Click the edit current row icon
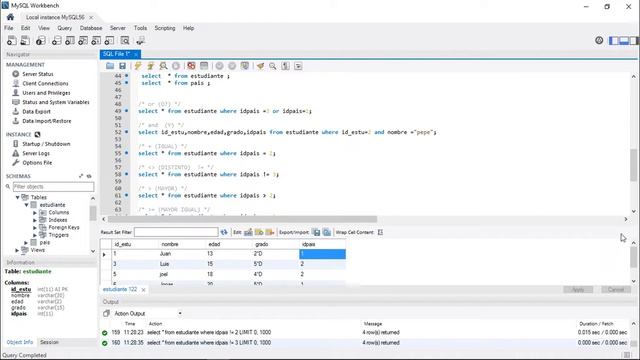 (248, 232)
